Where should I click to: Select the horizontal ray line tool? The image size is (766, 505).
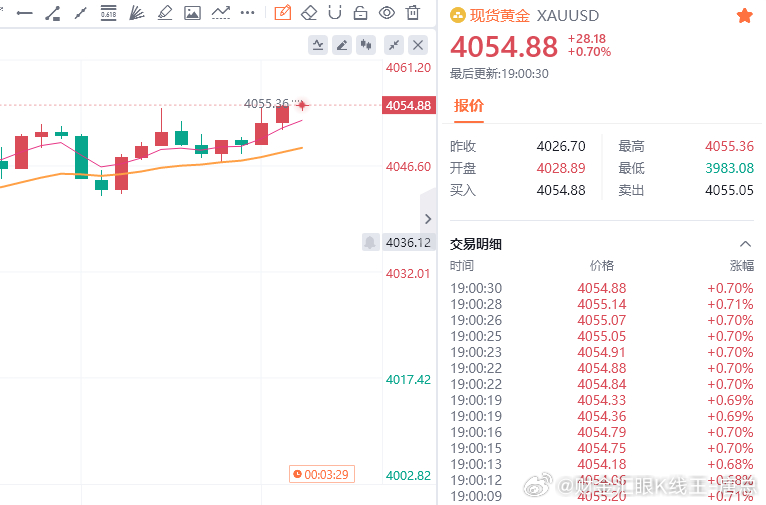(x=24, y=13)
